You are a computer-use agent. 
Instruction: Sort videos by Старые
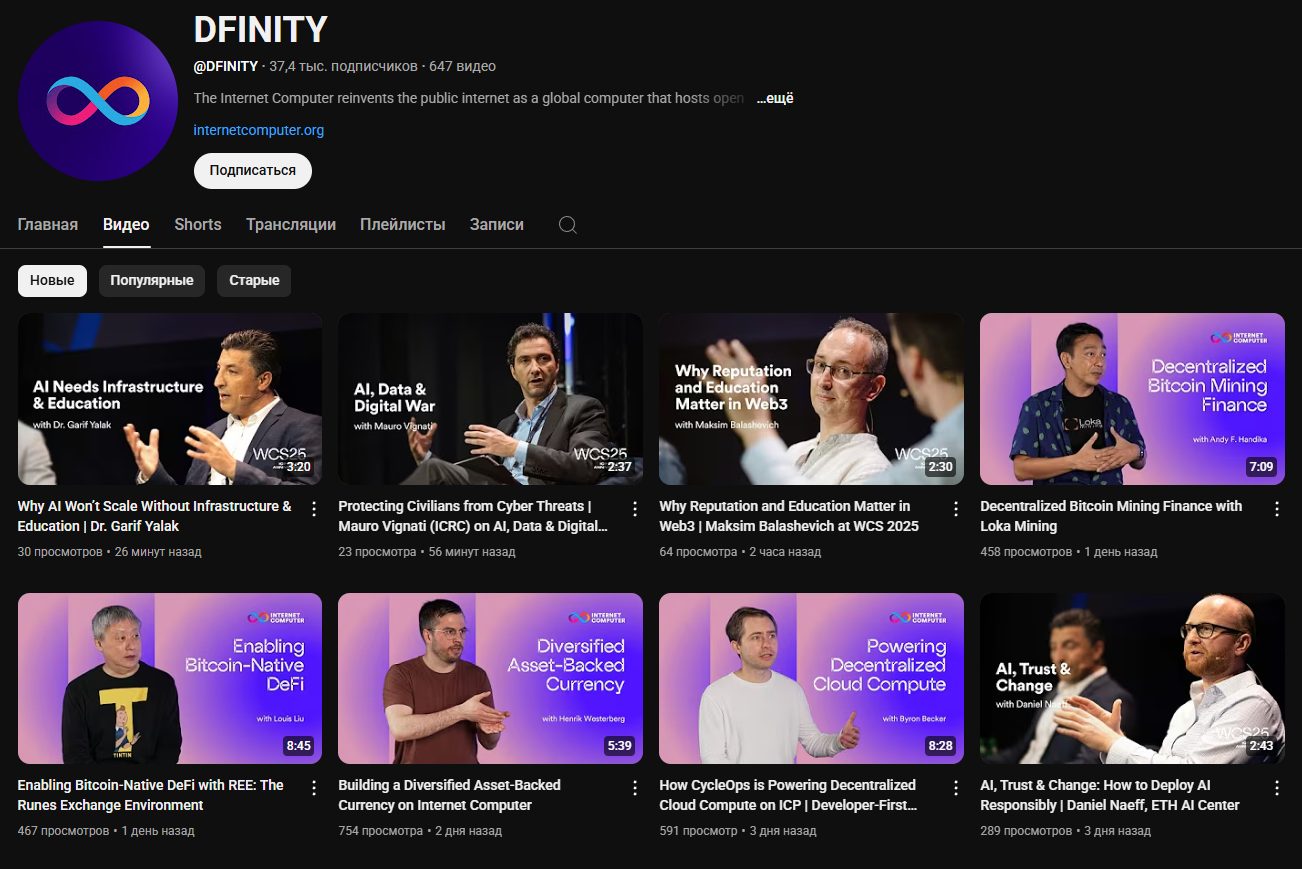pos(254,281)
